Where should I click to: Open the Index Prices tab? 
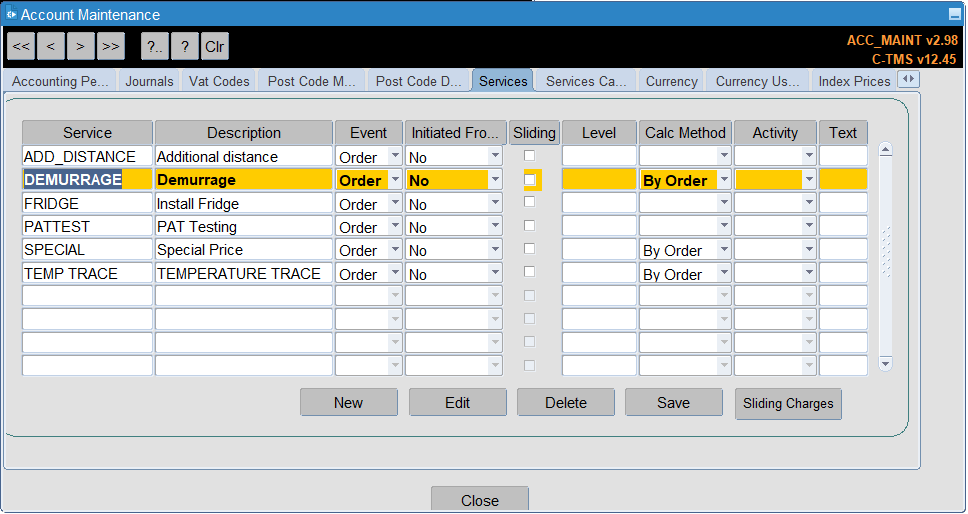(x=854, y=81)
